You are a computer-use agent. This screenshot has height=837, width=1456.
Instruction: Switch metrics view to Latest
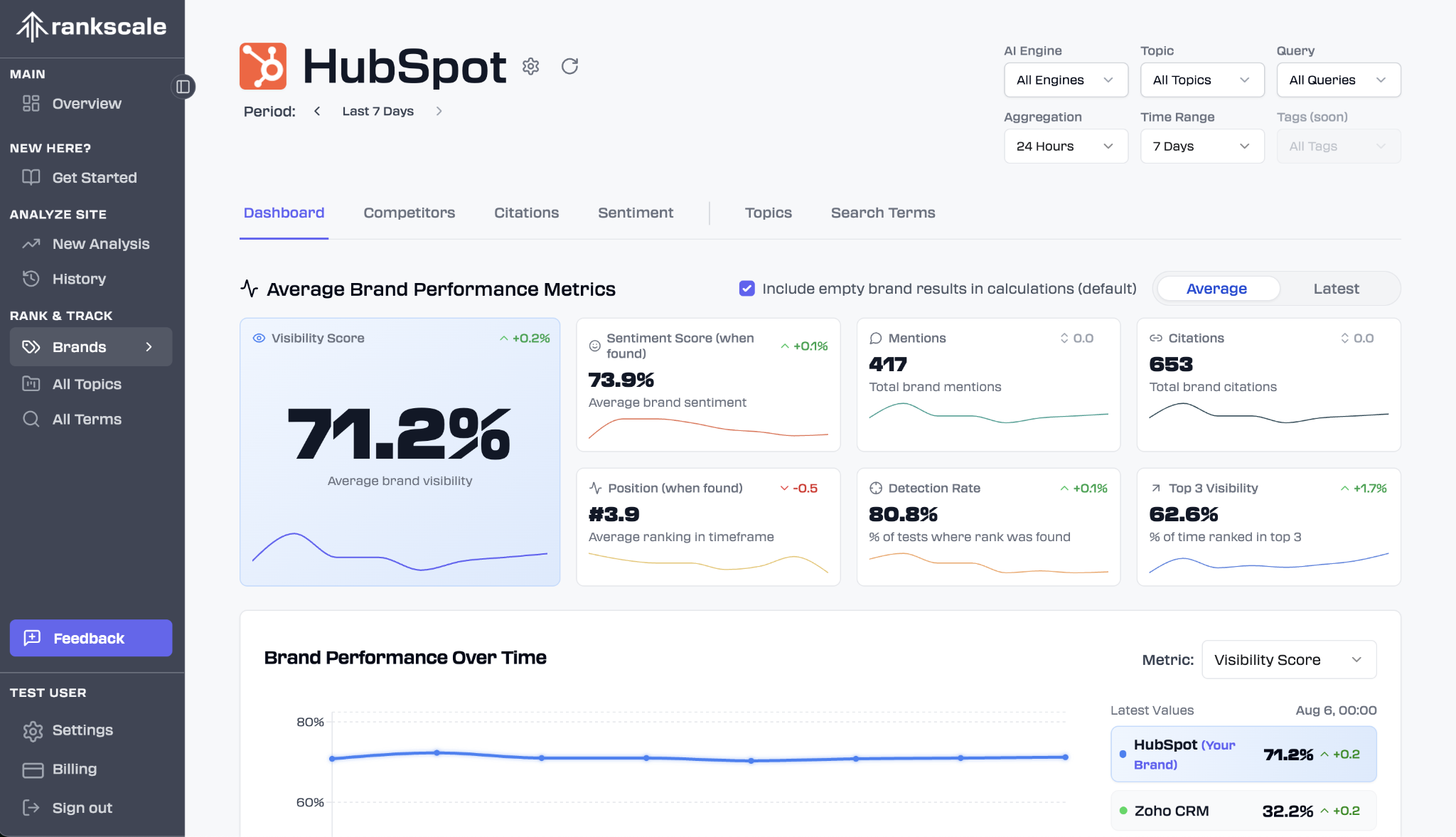pos(1335,289)
